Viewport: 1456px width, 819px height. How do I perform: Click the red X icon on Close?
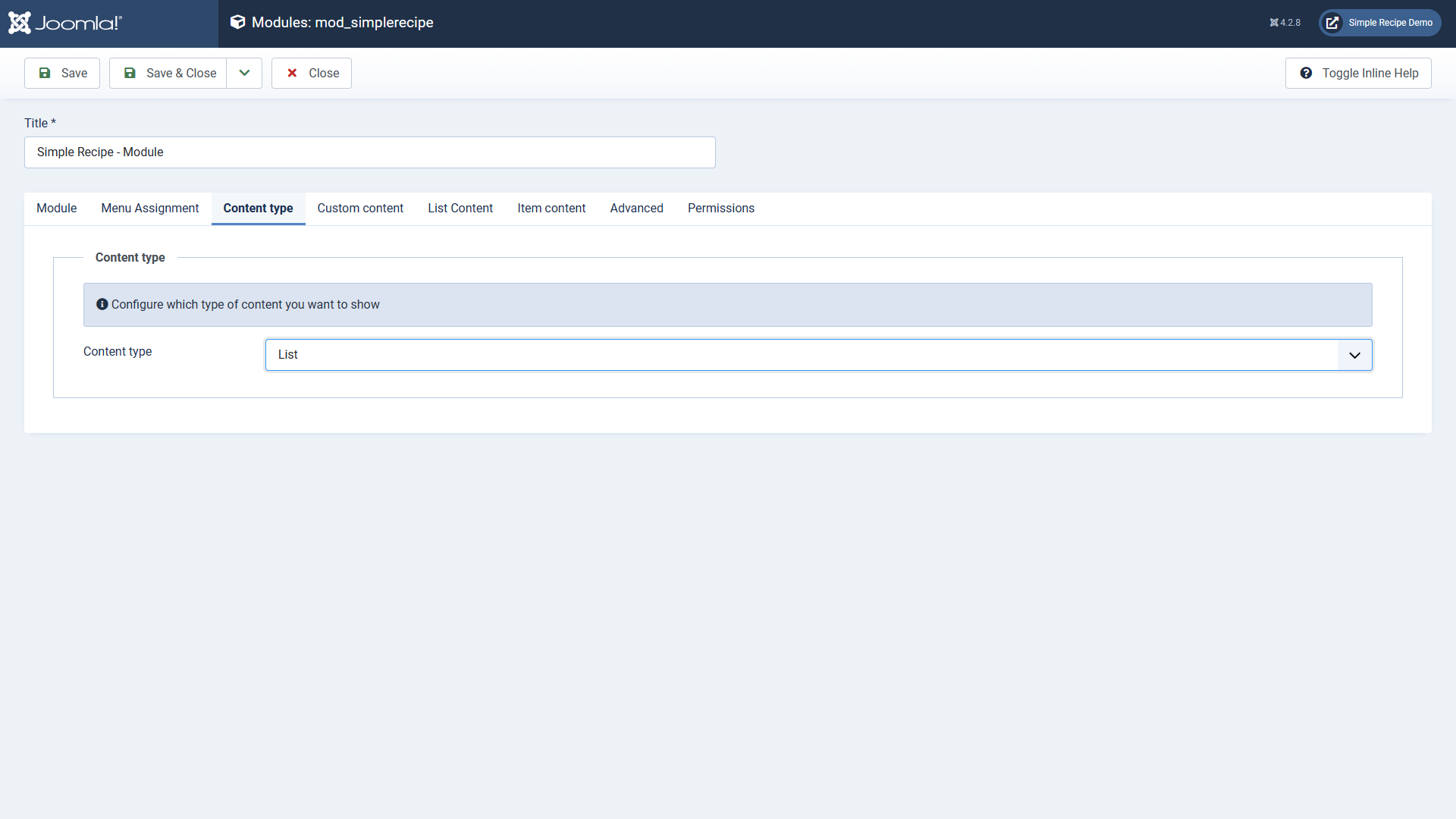[x=292, y=73]
